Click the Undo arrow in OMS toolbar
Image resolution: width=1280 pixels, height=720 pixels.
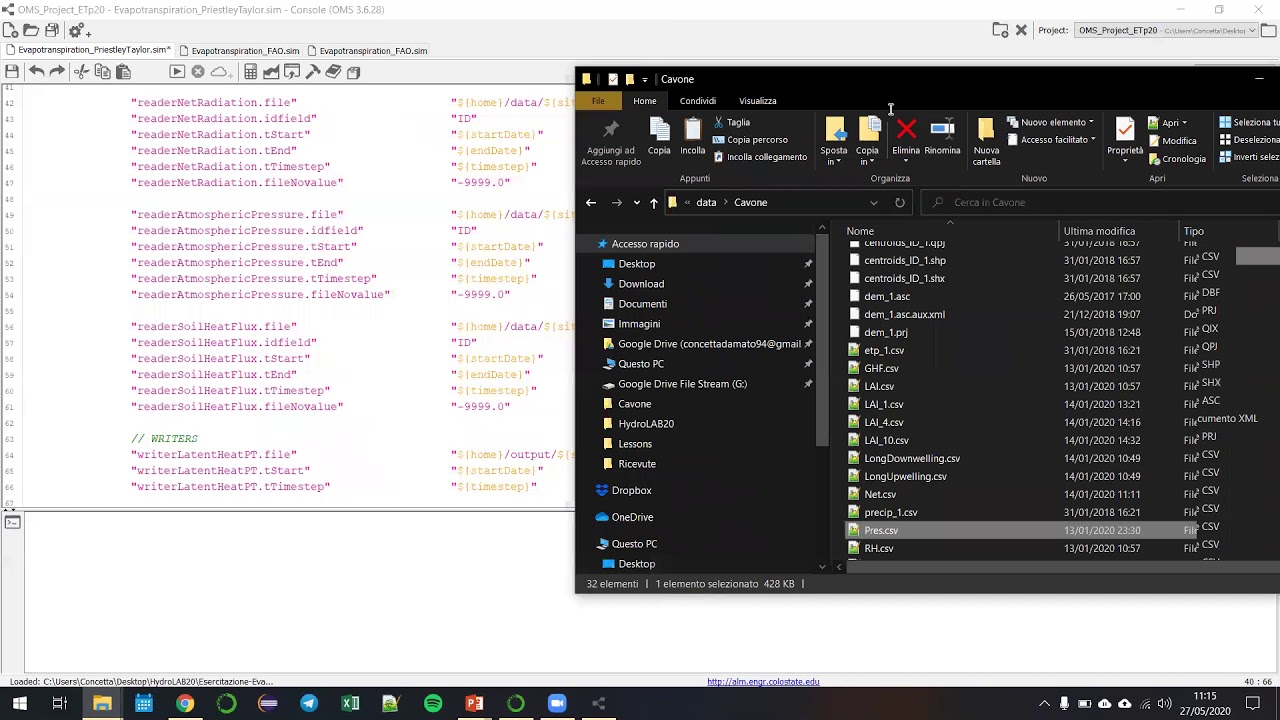[x=36, y=72]
